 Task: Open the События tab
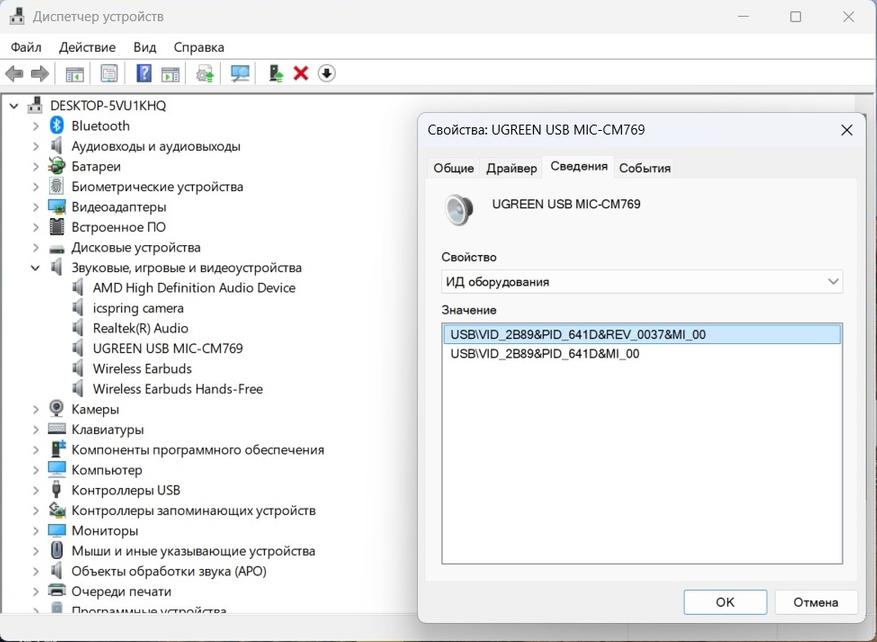644,168
